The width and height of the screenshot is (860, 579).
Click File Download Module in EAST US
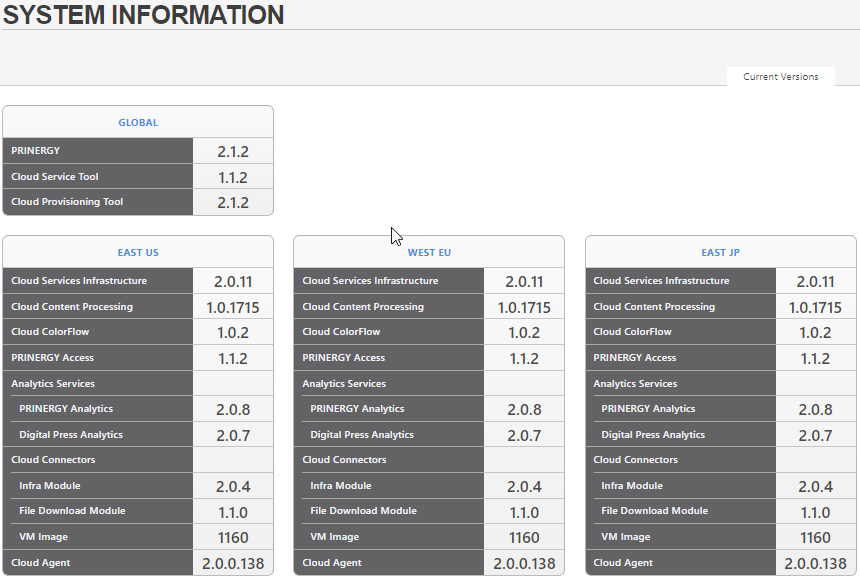click(72, 510)
